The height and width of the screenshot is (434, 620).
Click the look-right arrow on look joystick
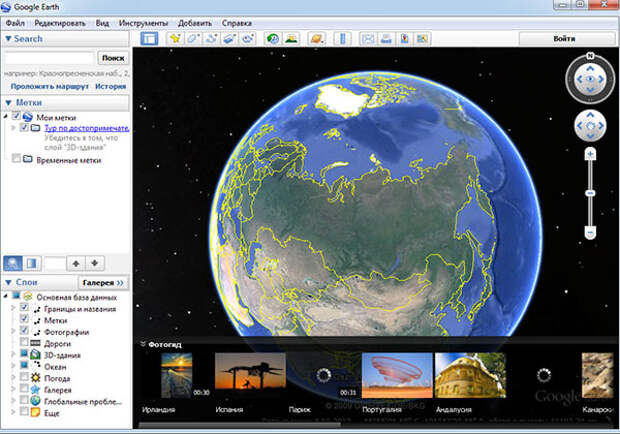point(601,79)
